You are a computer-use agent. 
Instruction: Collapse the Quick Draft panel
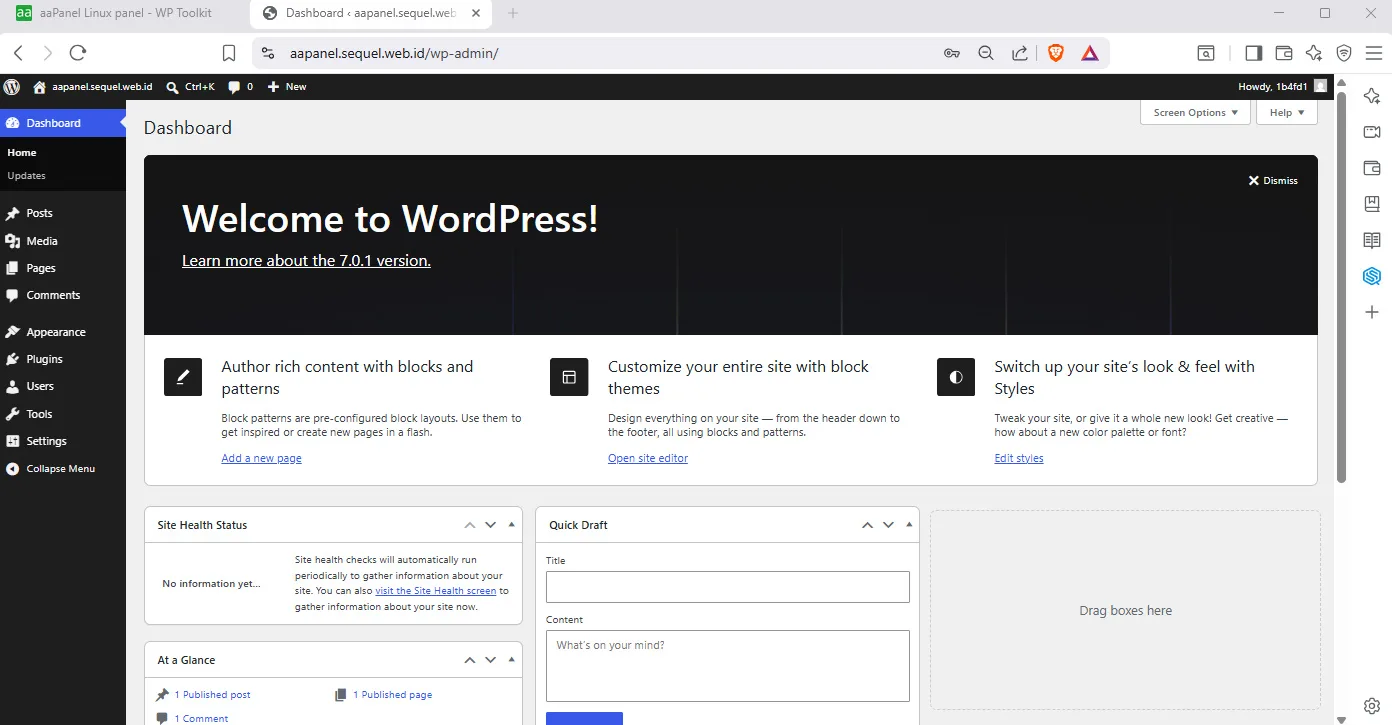tap(909, 525)
